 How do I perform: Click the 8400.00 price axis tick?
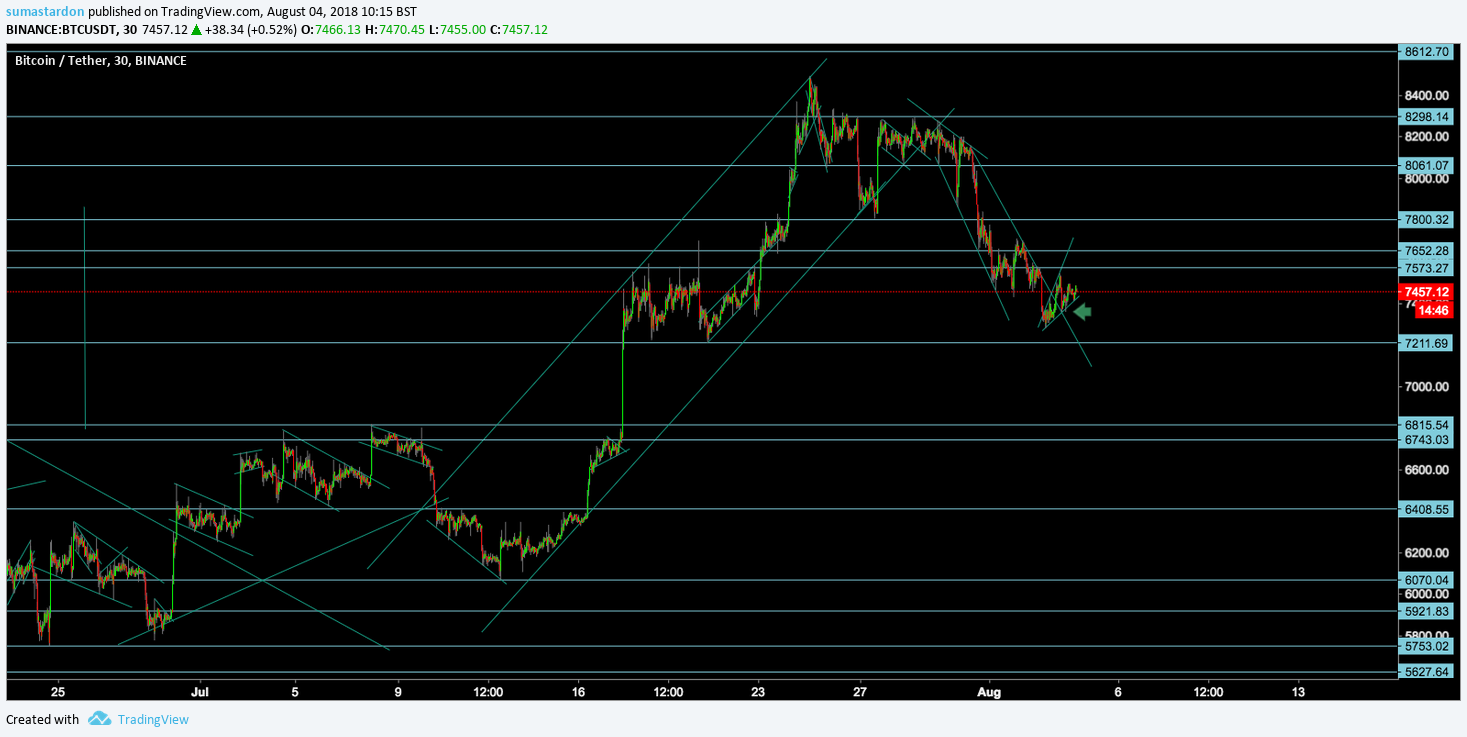point(1427,96)
